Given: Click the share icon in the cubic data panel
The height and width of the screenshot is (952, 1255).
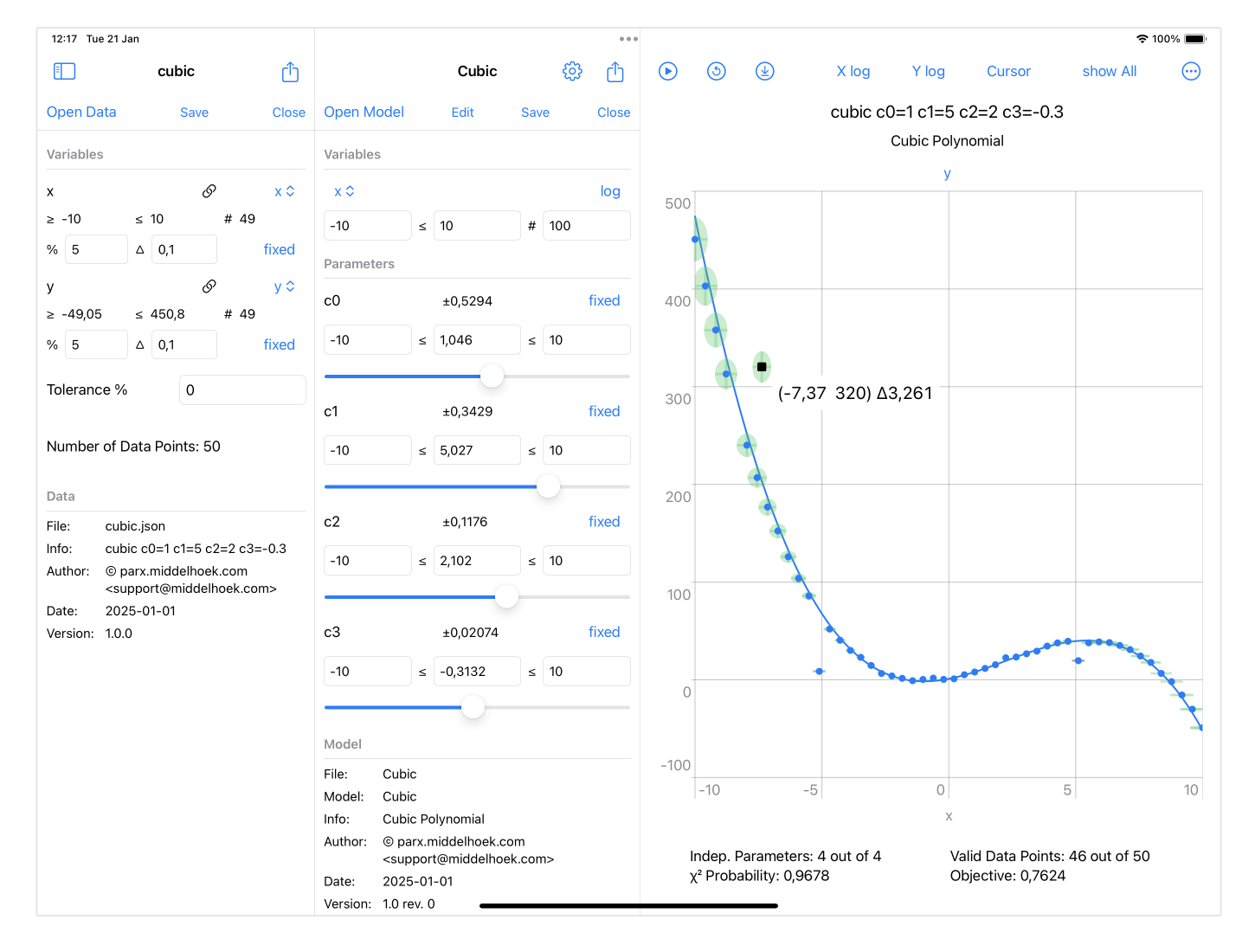Looking at the screenshot, I should pyautogui.click(x=290, y=72).
